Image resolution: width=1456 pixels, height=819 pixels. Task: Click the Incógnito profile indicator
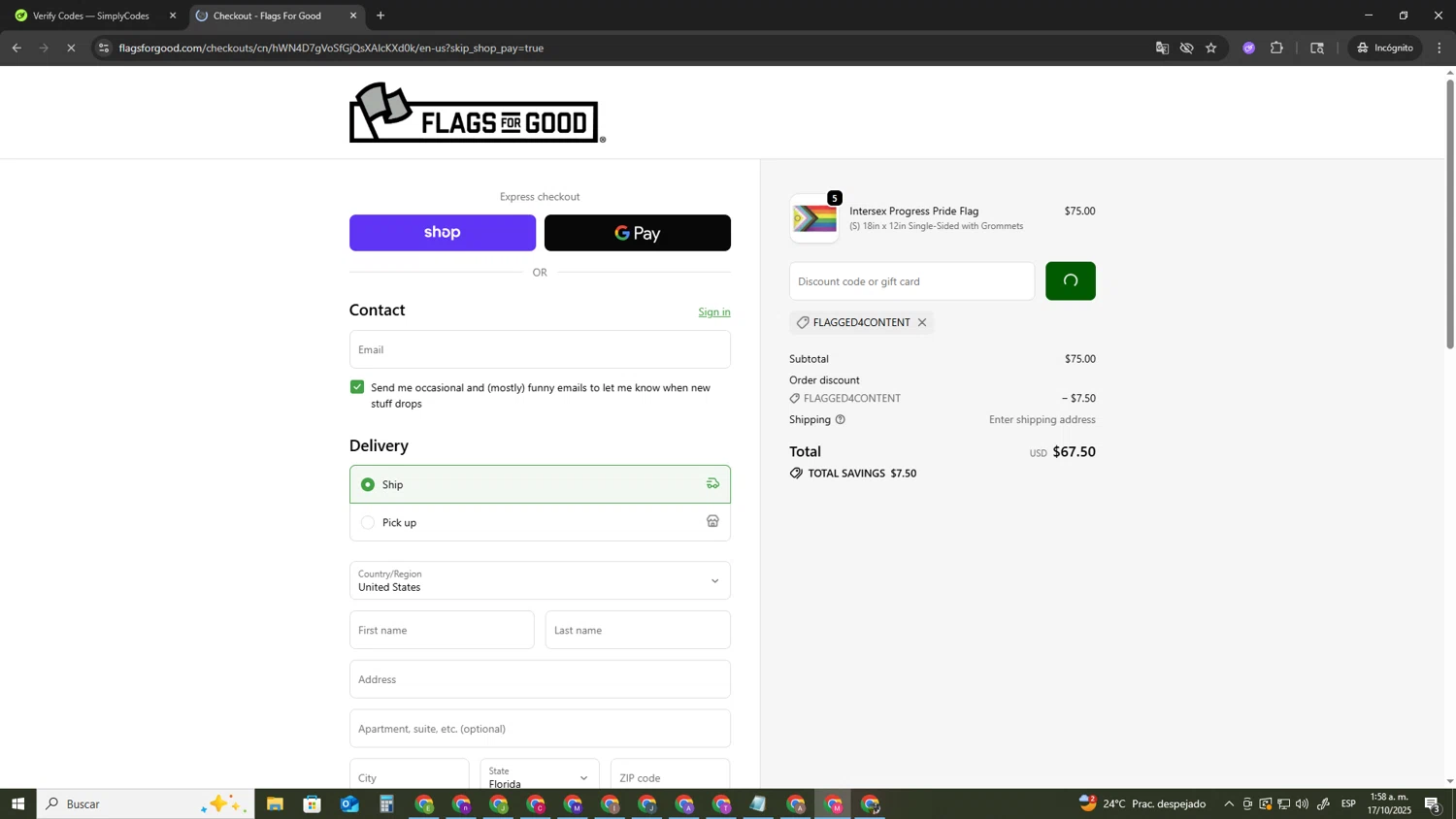(x=1385, y=48)
